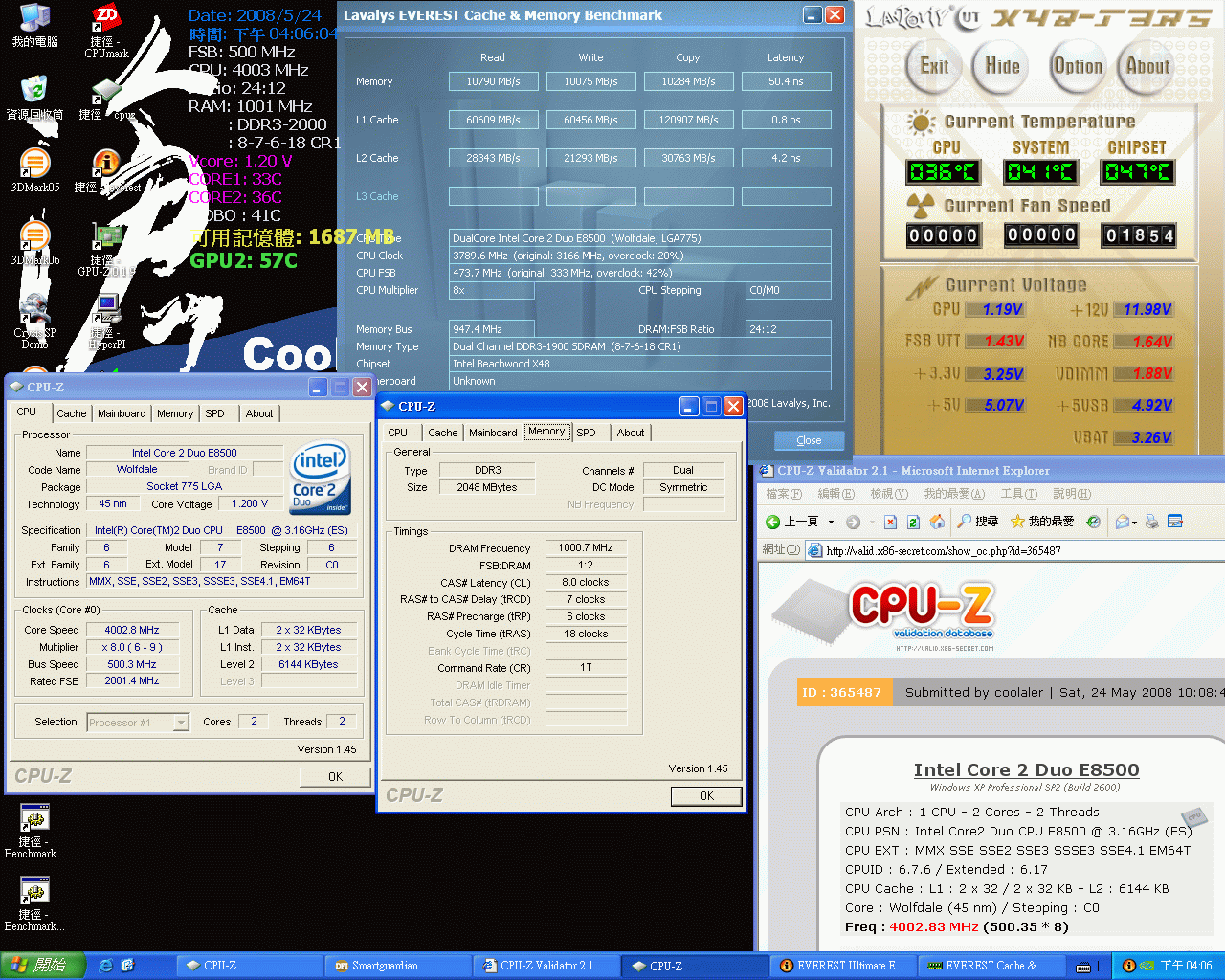Launch Internet Explorer from the quick launch bar

[x=105, y=966]
